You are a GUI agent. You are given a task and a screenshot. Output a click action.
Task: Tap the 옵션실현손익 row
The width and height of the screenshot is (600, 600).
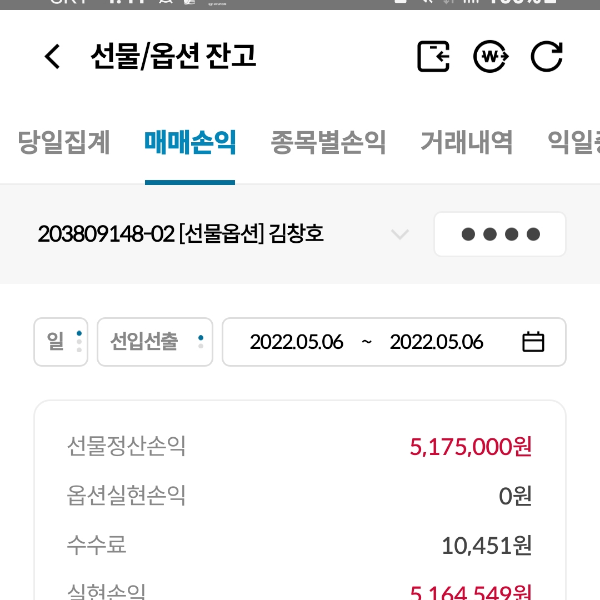pos(300,495)
